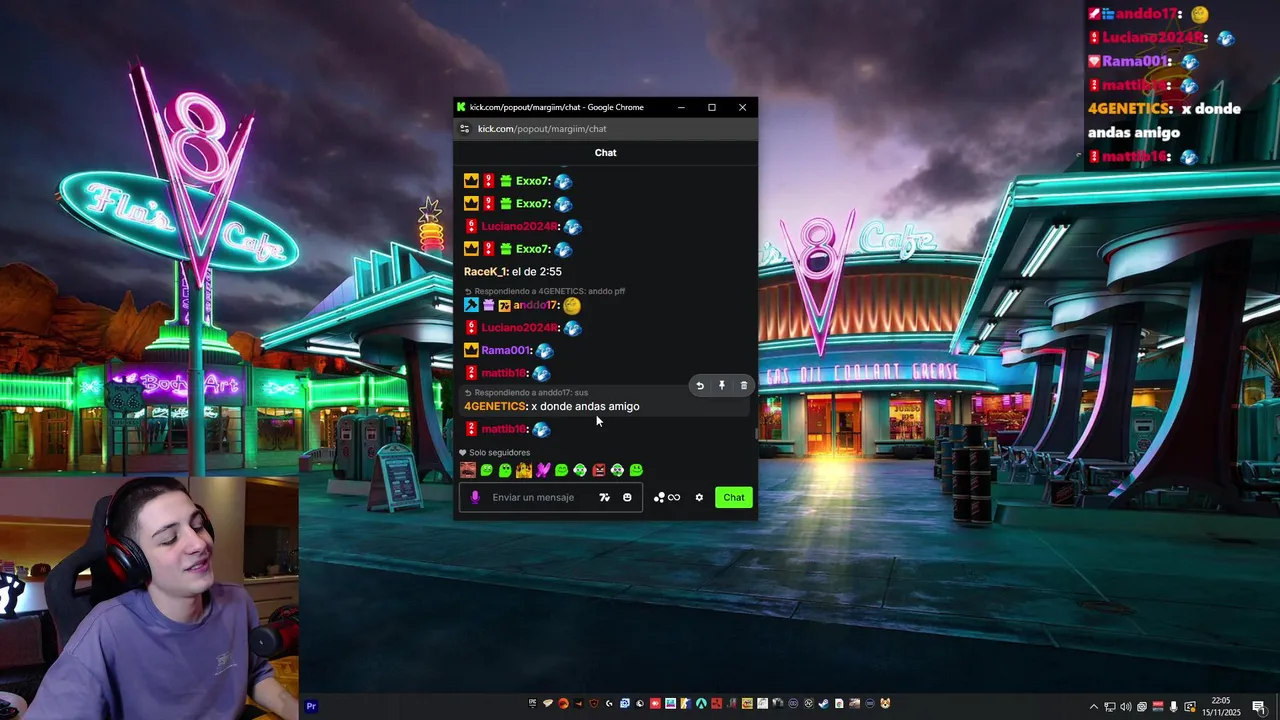Open the emoji picker smiley icon
The image size is (1280, 720).
(627, 497)
